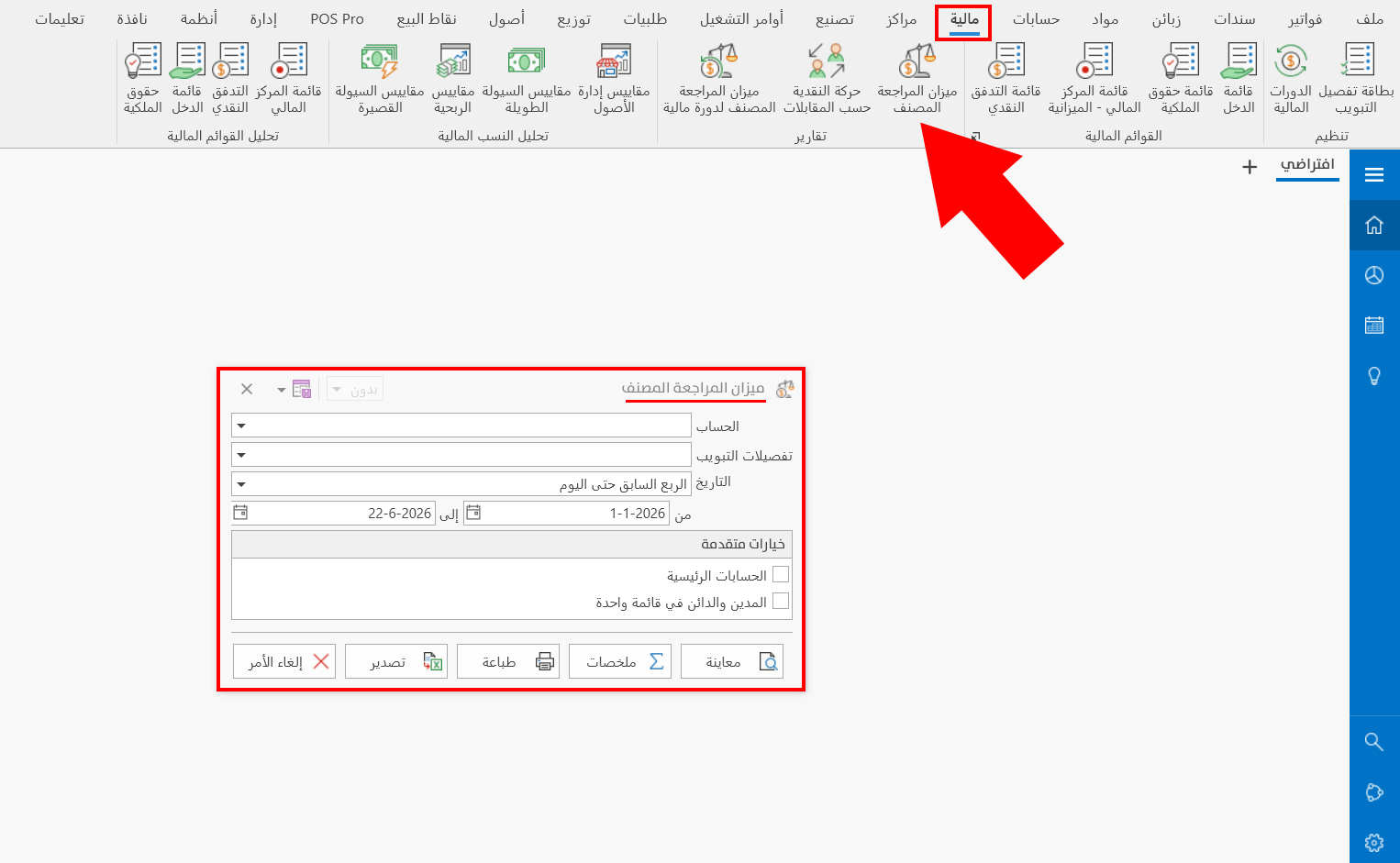Open the مالية ribbon tab
The image size is (1400, 863).
(x=964, y=19)
